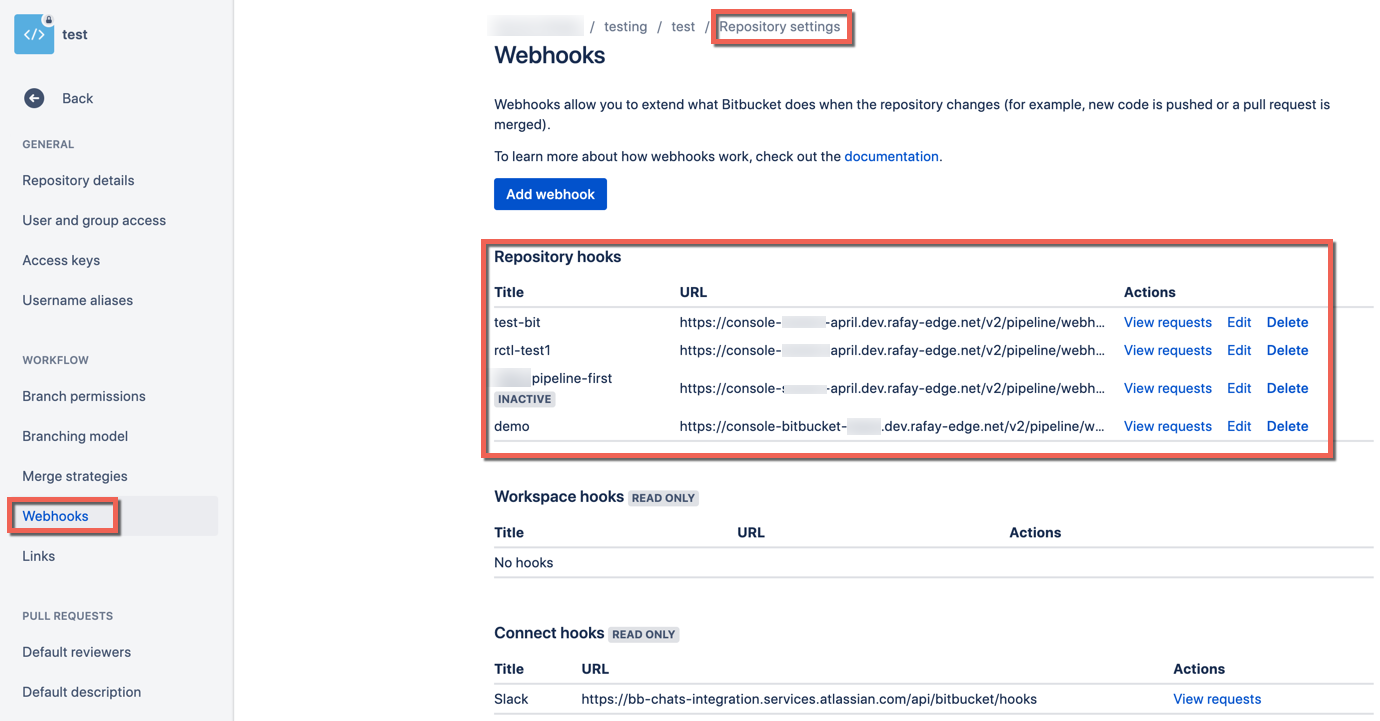Click the testing breadcrumb link

[625, 27]
